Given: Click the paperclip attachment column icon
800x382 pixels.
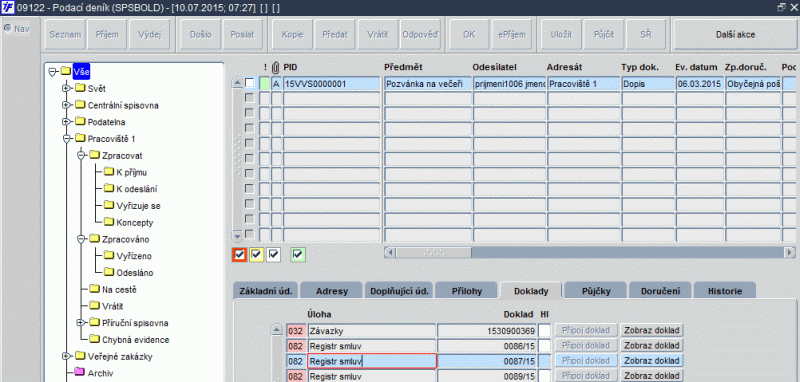Looking at the screenshot, I should [x=276, y=67].
